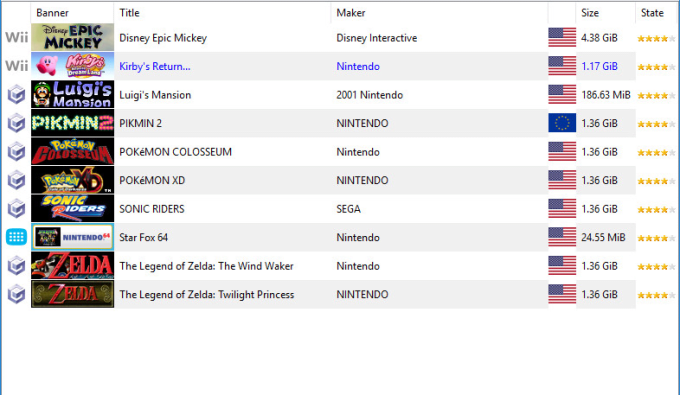Click the US flag in Sonic Riders row
Screen dimensions: 680x395
pyautogui.click(x=562, y=209)
